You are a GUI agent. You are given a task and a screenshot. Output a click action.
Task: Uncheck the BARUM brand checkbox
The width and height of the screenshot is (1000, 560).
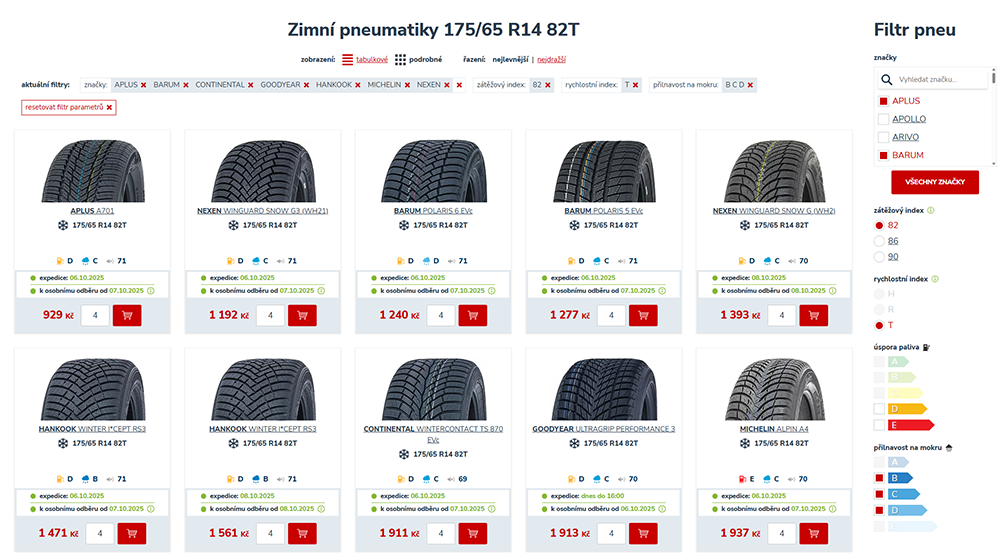click(883, 155)
